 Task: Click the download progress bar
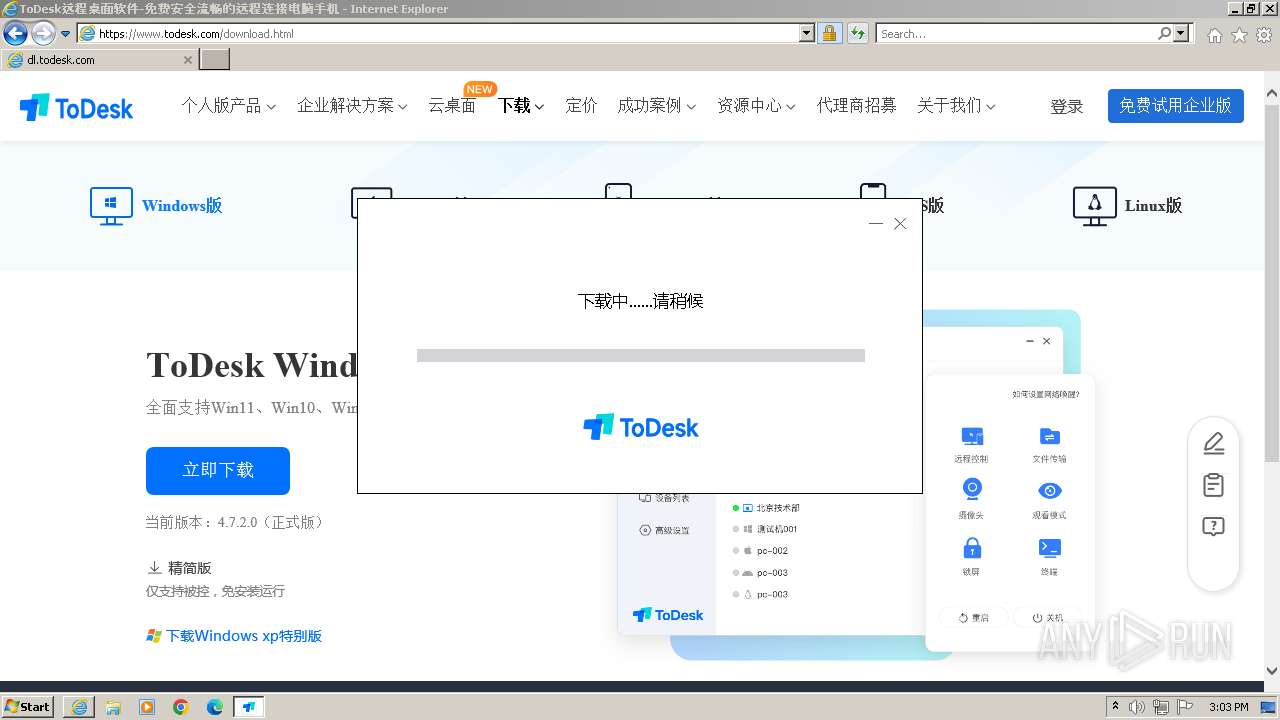(x=641, y=355)
